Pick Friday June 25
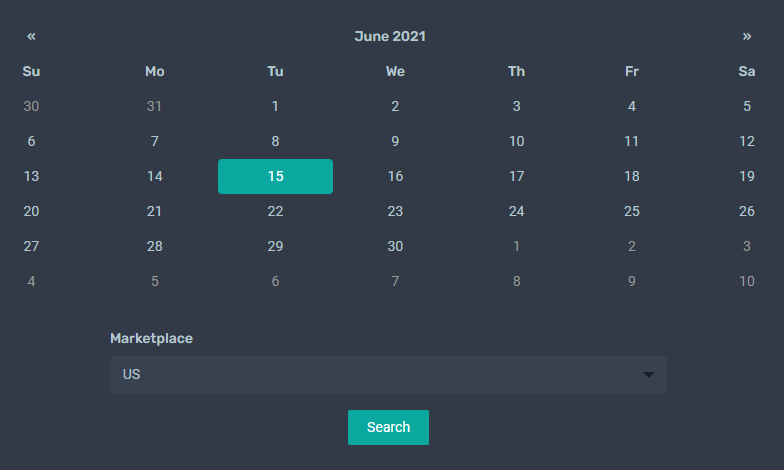Image resolution: width=784 pixels, height=470 pixels. click(632, 212)
